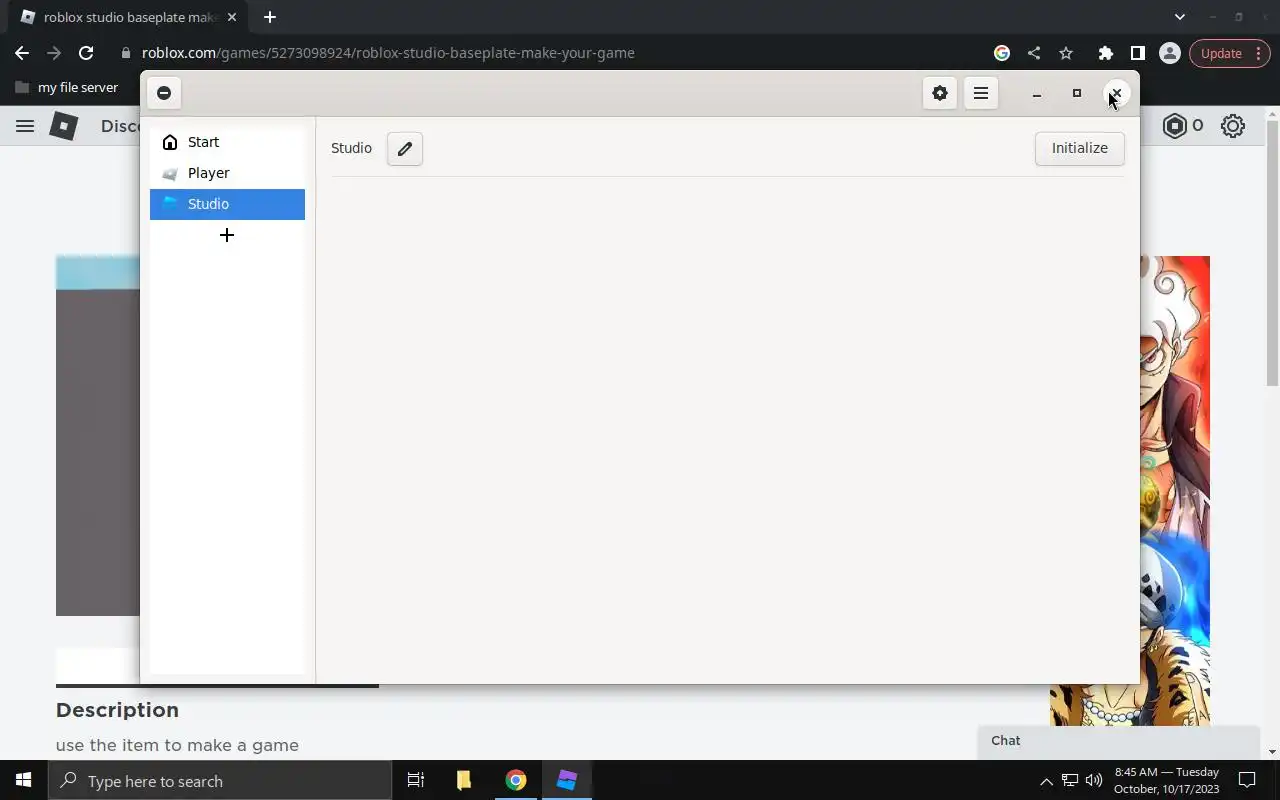Open Roblox settings gear on the page

click(1233, 126)
